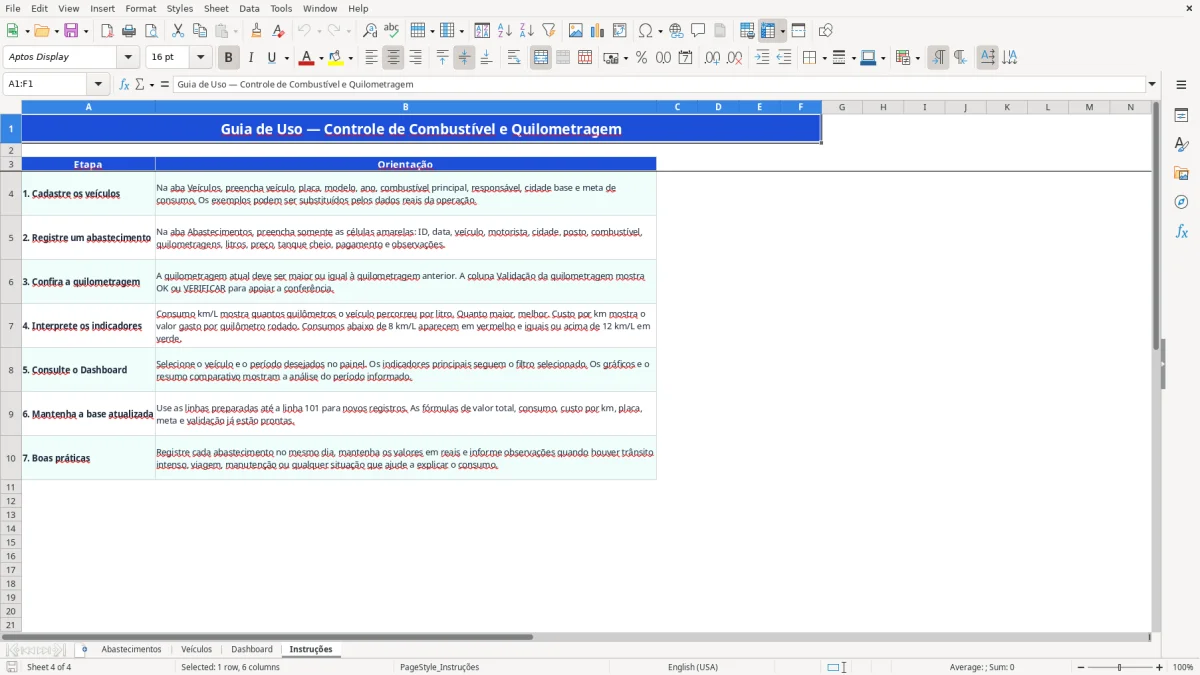Select column B header

405,107
